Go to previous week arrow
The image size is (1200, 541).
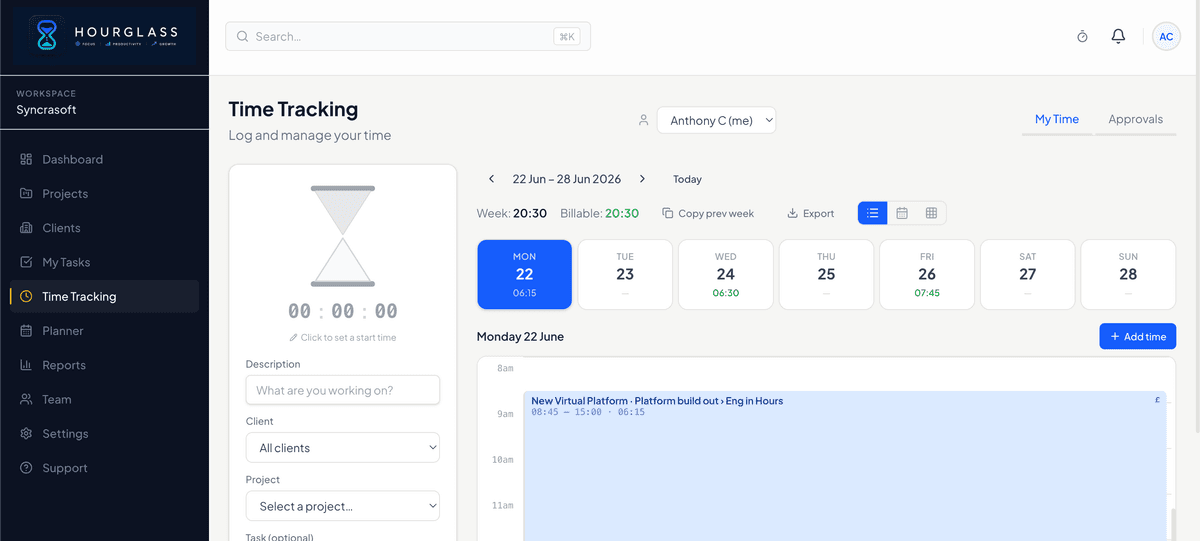point(491,179)
